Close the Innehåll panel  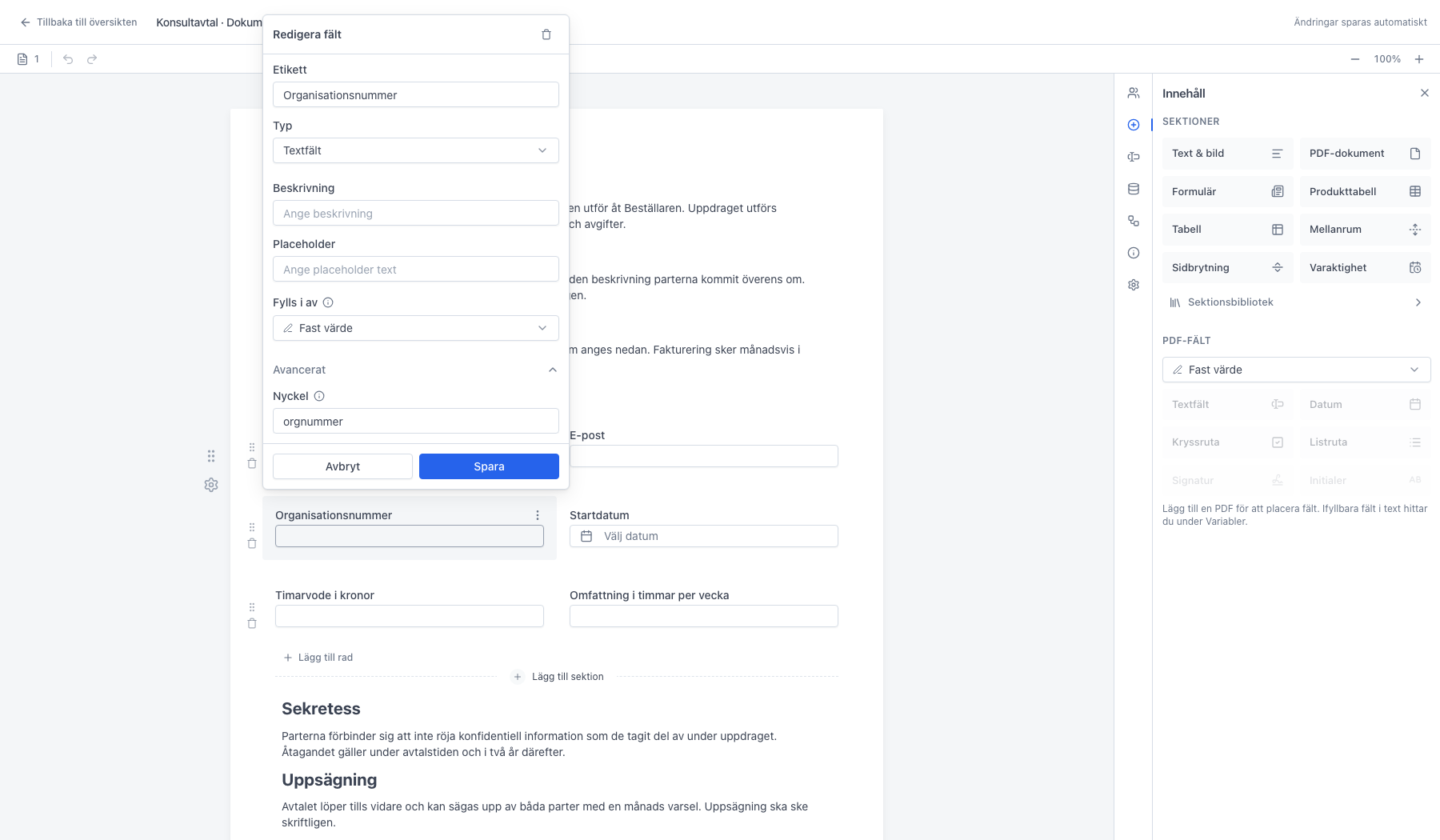pyautogui.click(x=1425, y=93)
